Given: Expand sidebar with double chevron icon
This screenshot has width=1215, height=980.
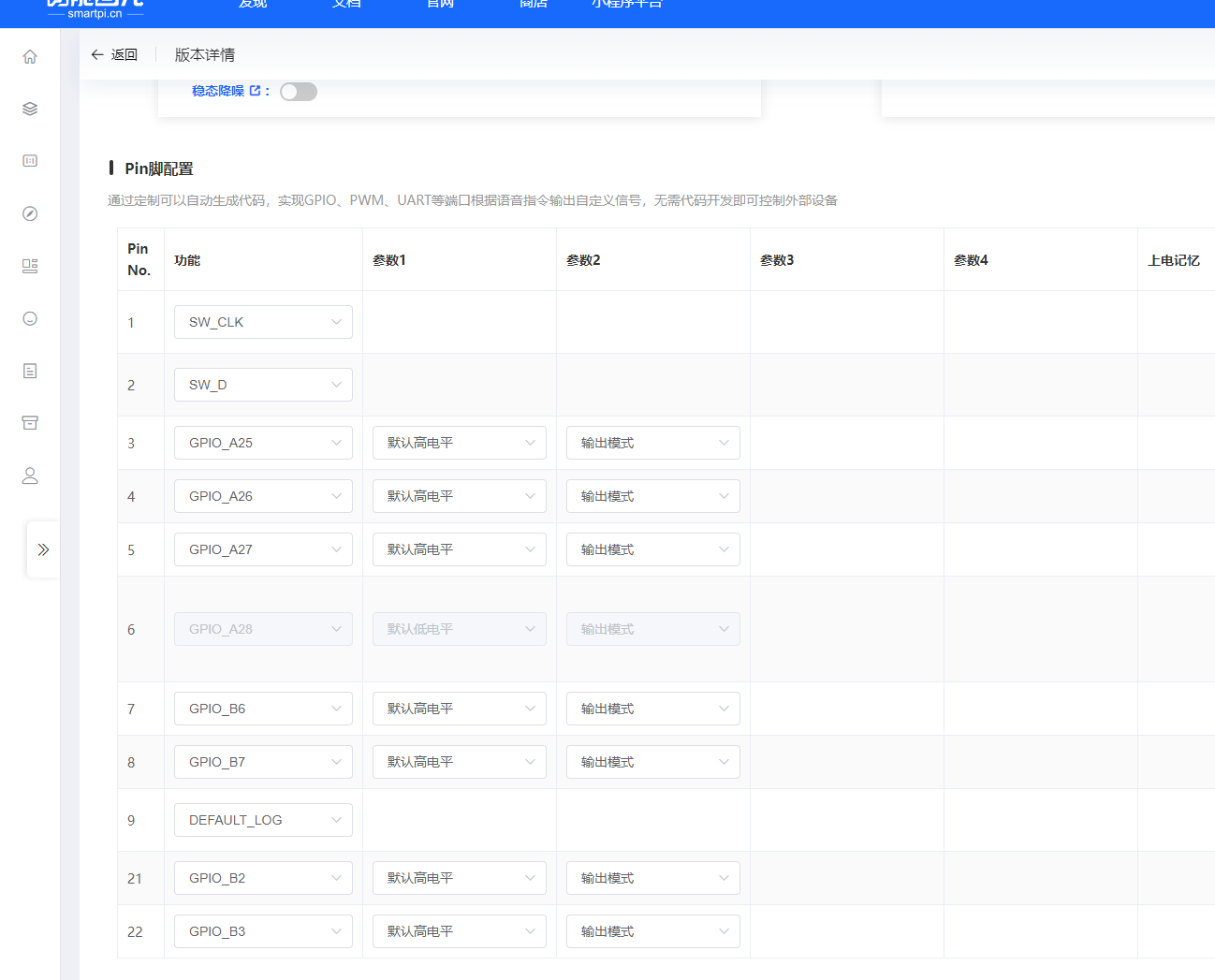Looking at the screenshot, I should [43, 549].
